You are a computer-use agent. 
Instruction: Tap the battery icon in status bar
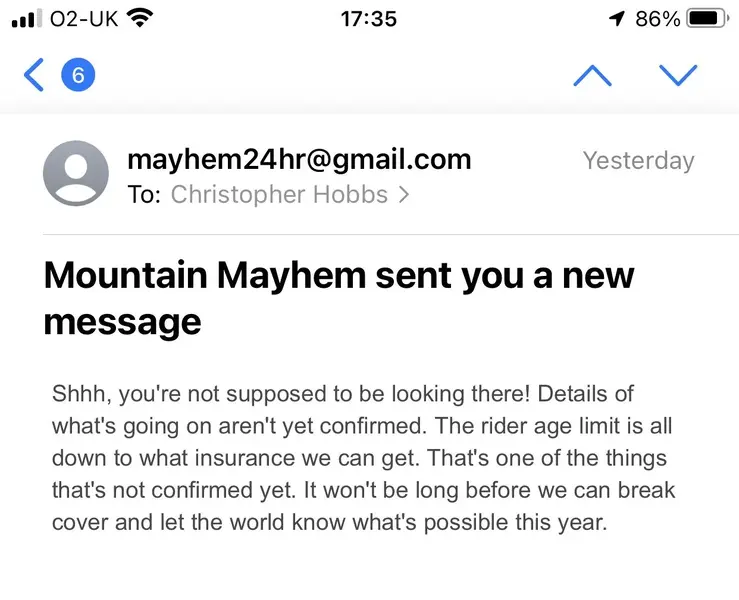(x=707, y=19)
